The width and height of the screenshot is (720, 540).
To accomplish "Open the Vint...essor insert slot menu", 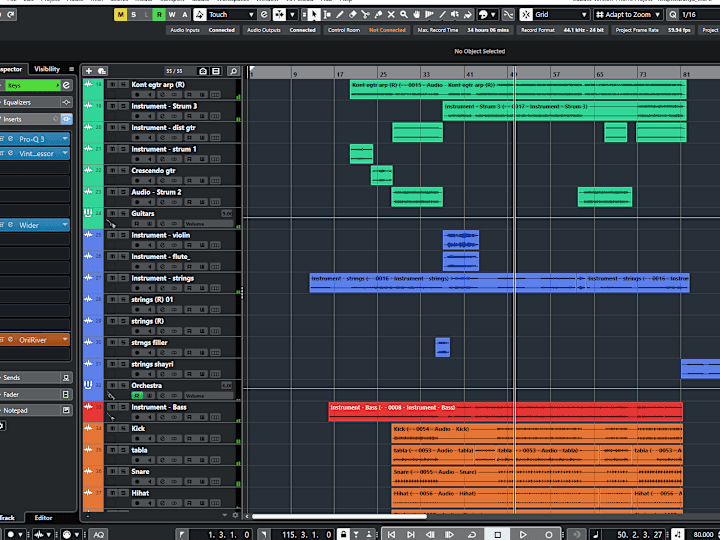I will point(65,153).
